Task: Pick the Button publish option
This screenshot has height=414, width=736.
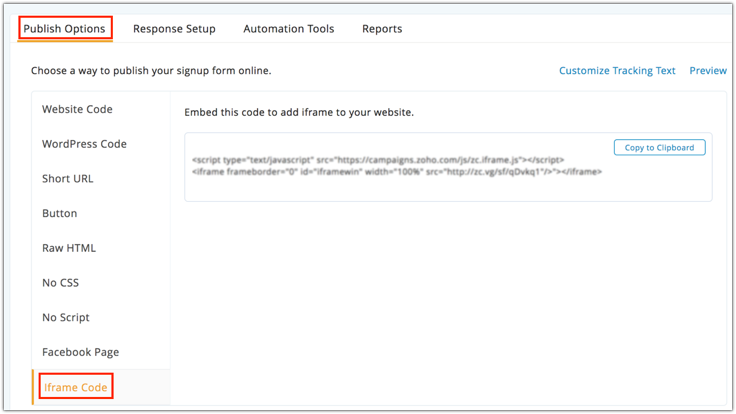Action: point(59,213)
